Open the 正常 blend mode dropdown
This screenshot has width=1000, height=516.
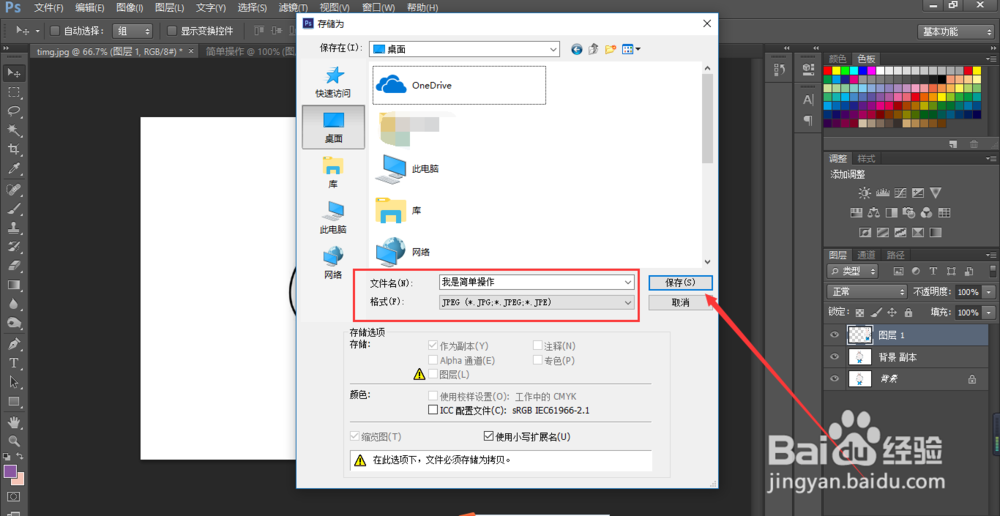(867, 291)
